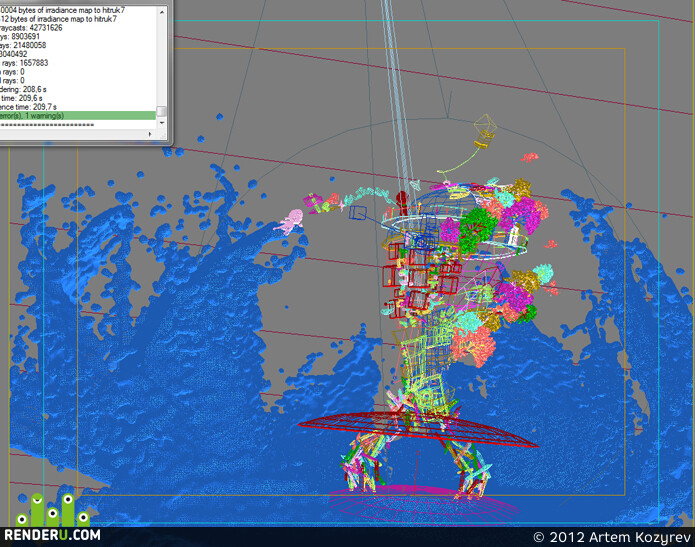Select the yellow camera wireframe object
This screenshot has height=547, width=695.
tap(484, 131)
